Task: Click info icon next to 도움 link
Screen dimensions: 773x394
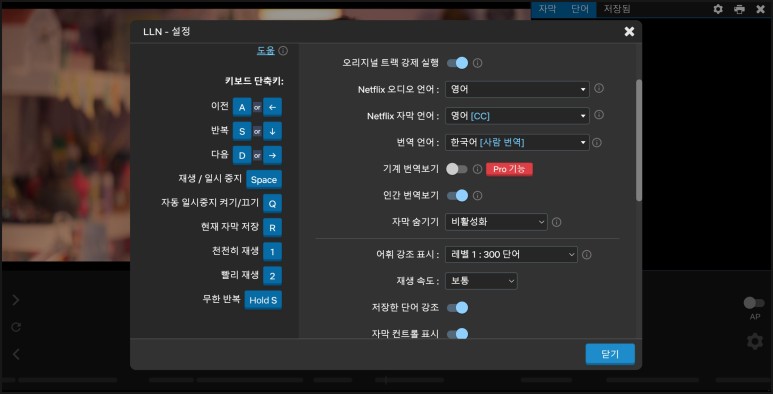Action: [283, 51]
